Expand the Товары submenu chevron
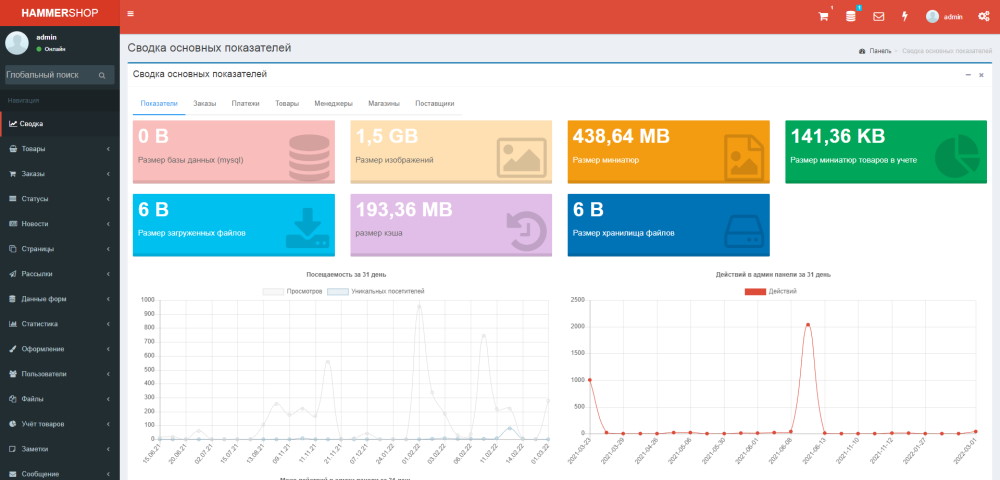The width and height of the screenshot is (1000, 480). (108, 149)
